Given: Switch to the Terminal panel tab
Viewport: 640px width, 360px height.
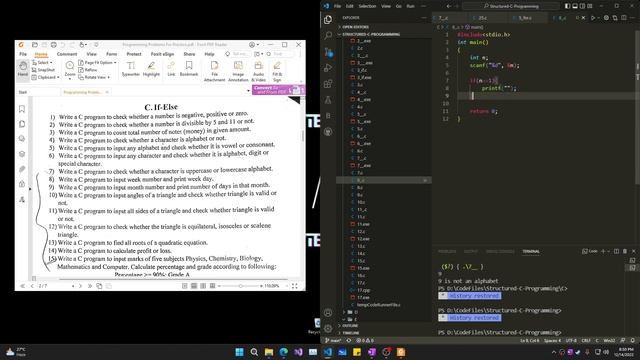Looking at the screenshot, I should (x=531, y=251).
